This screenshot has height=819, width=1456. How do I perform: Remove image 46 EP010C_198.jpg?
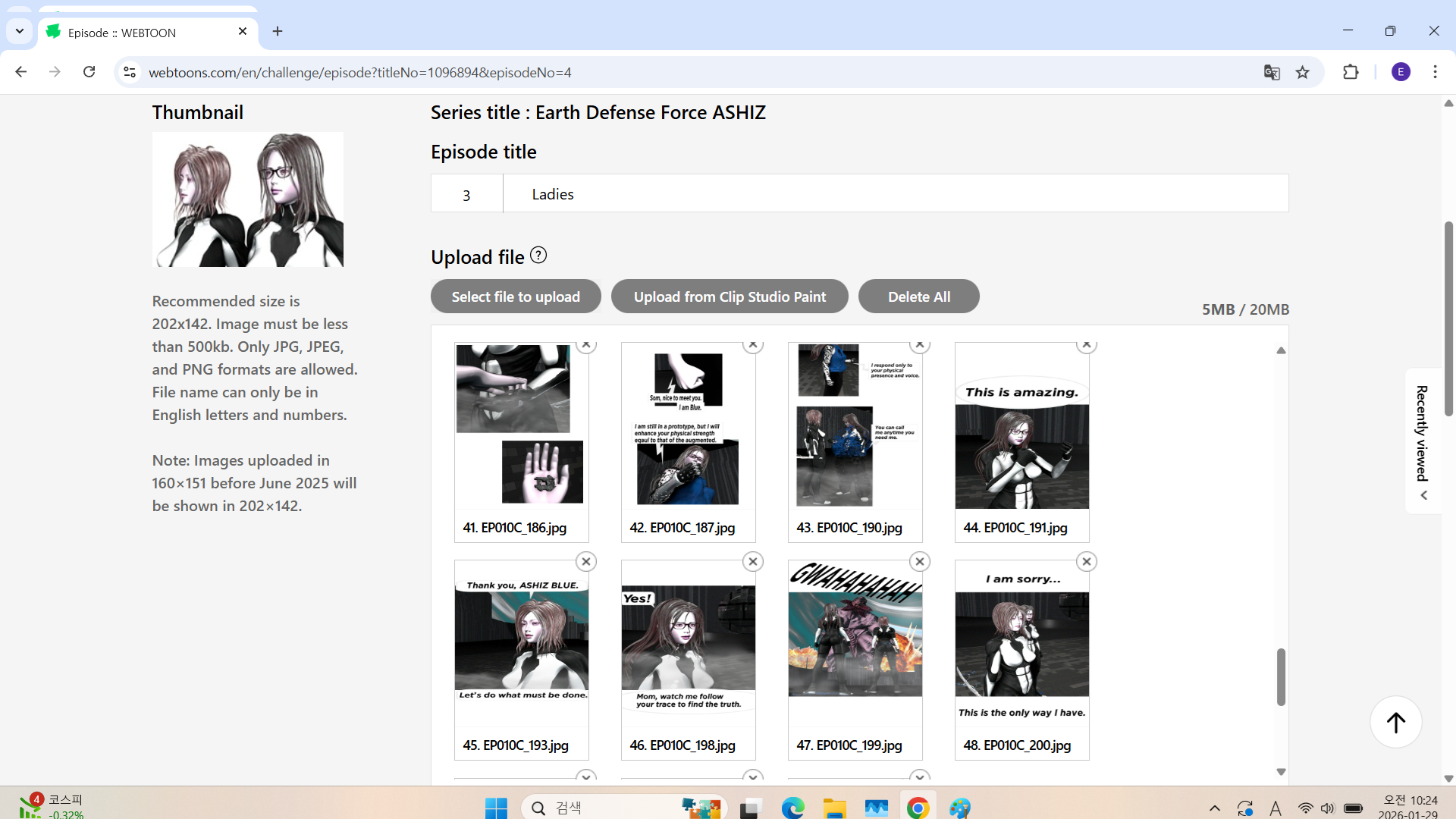tap(753, 562)
